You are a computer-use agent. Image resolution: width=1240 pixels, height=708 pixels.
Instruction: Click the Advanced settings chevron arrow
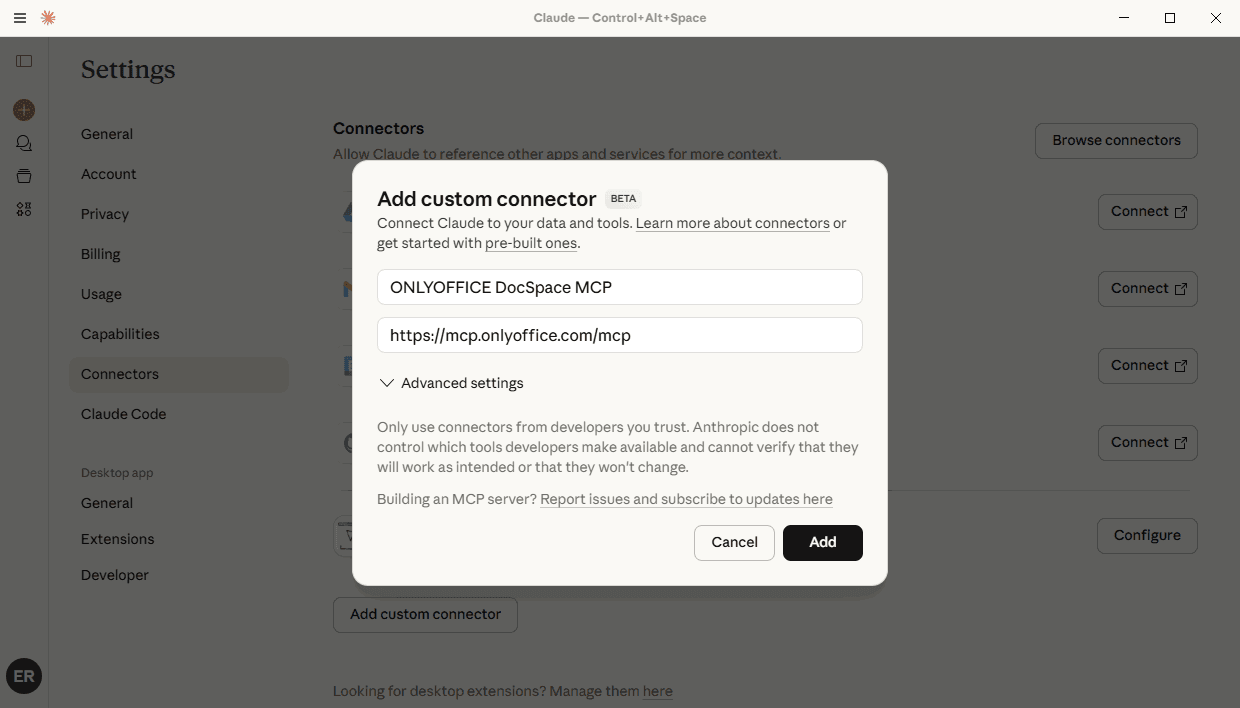387,383
